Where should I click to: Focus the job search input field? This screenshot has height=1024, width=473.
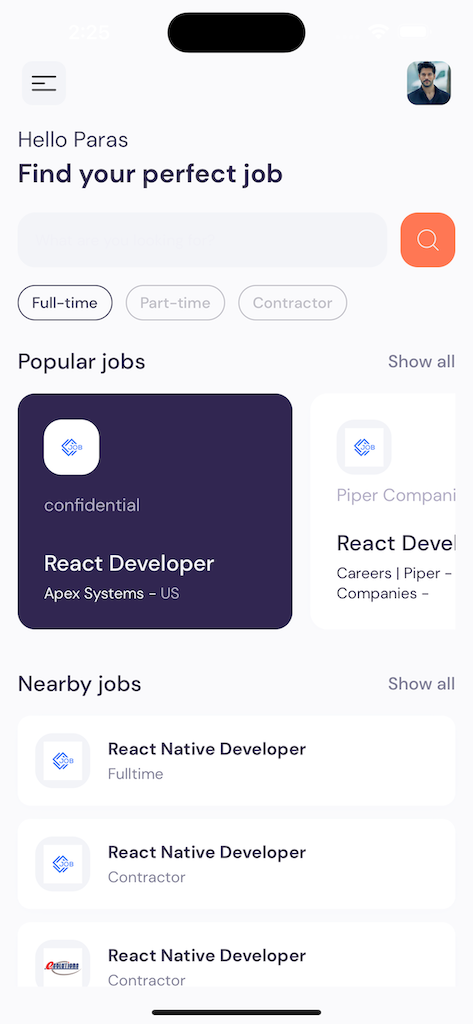pos(203,240)
